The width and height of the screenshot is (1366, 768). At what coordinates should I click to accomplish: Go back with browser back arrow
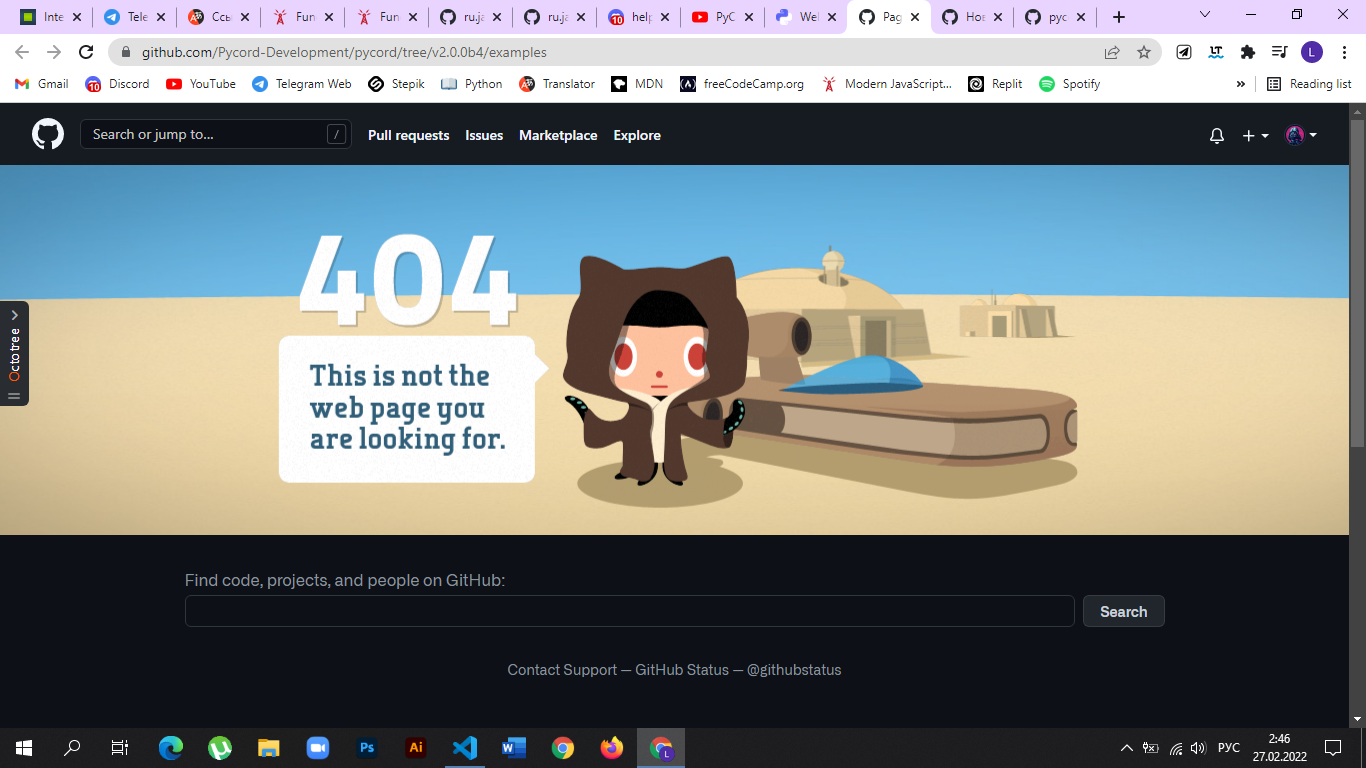click(22, 52)
